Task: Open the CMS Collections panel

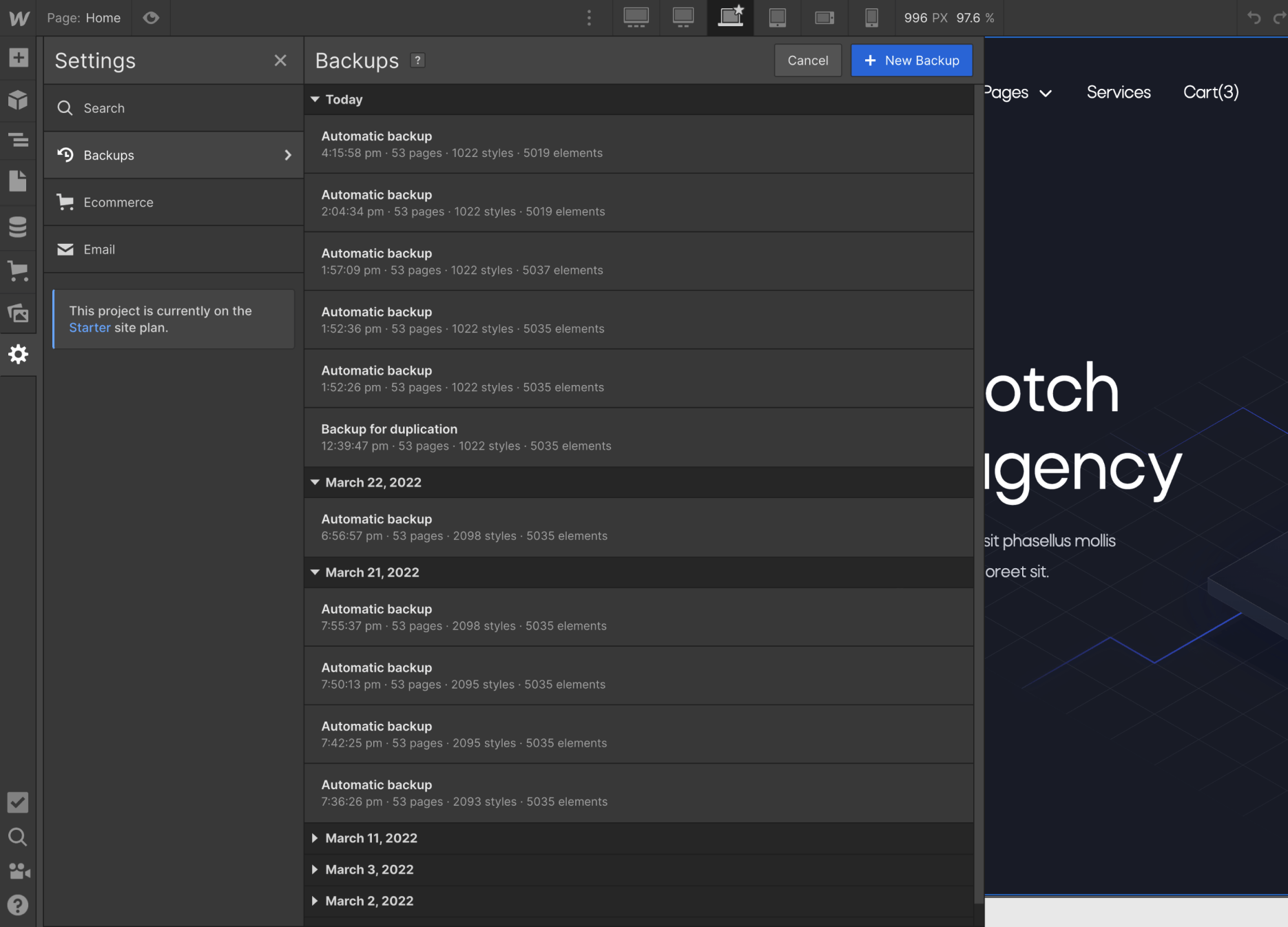Action: point(19,227)
